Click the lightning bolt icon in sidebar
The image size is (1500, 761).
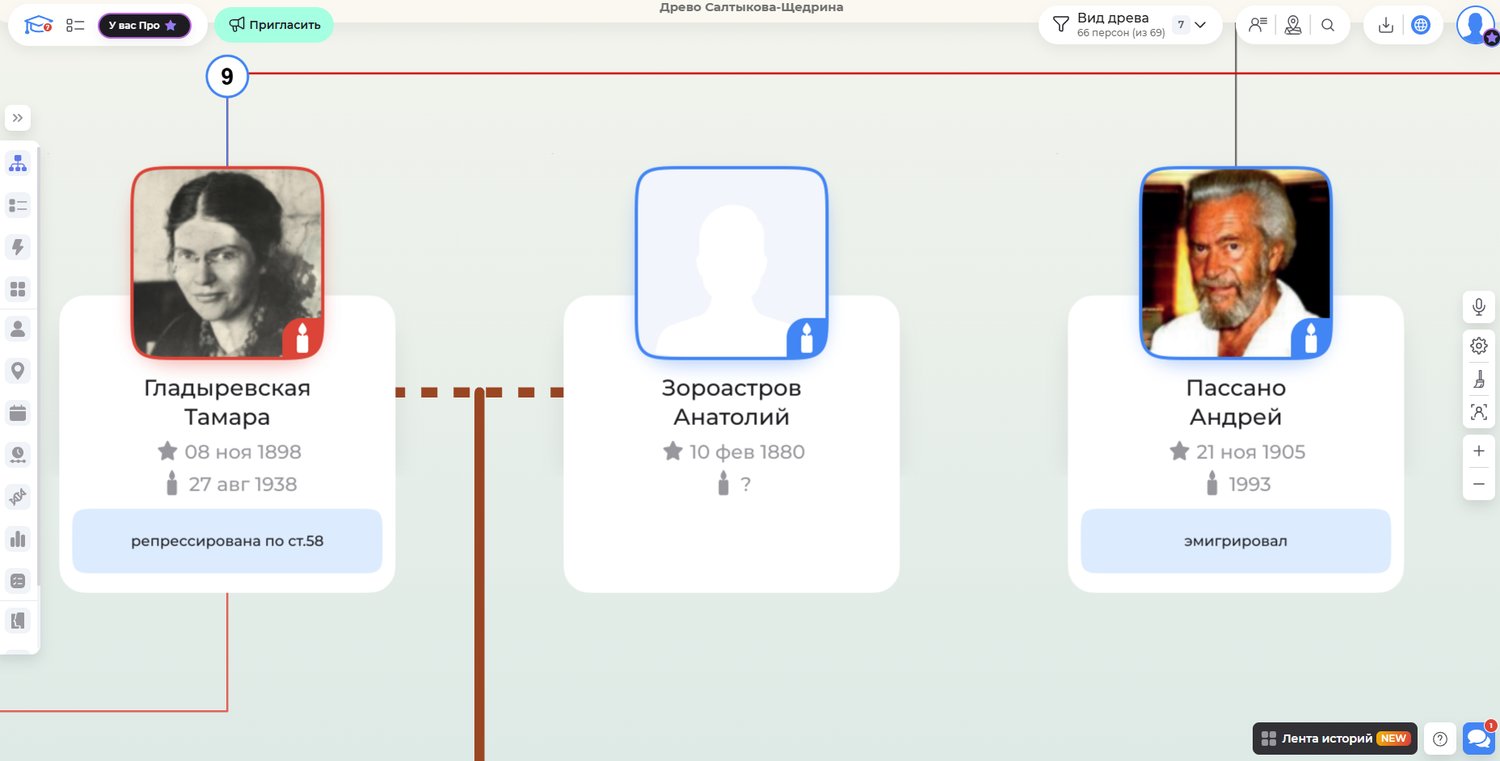pyautogui.click(x=18, y=247)
